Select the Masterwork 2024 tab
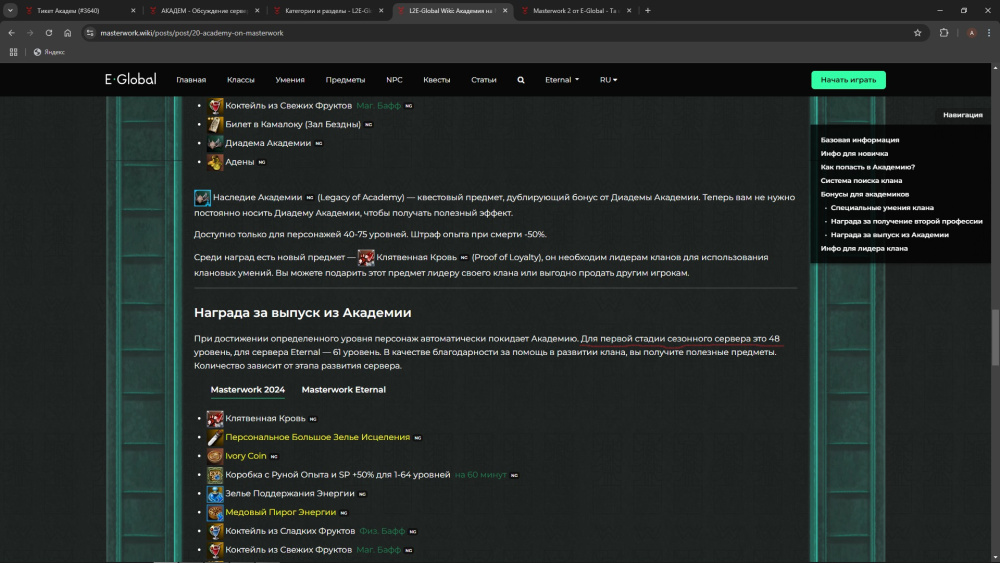The image size is (1000, 563). pyautogui.click(x=247, y=390)
